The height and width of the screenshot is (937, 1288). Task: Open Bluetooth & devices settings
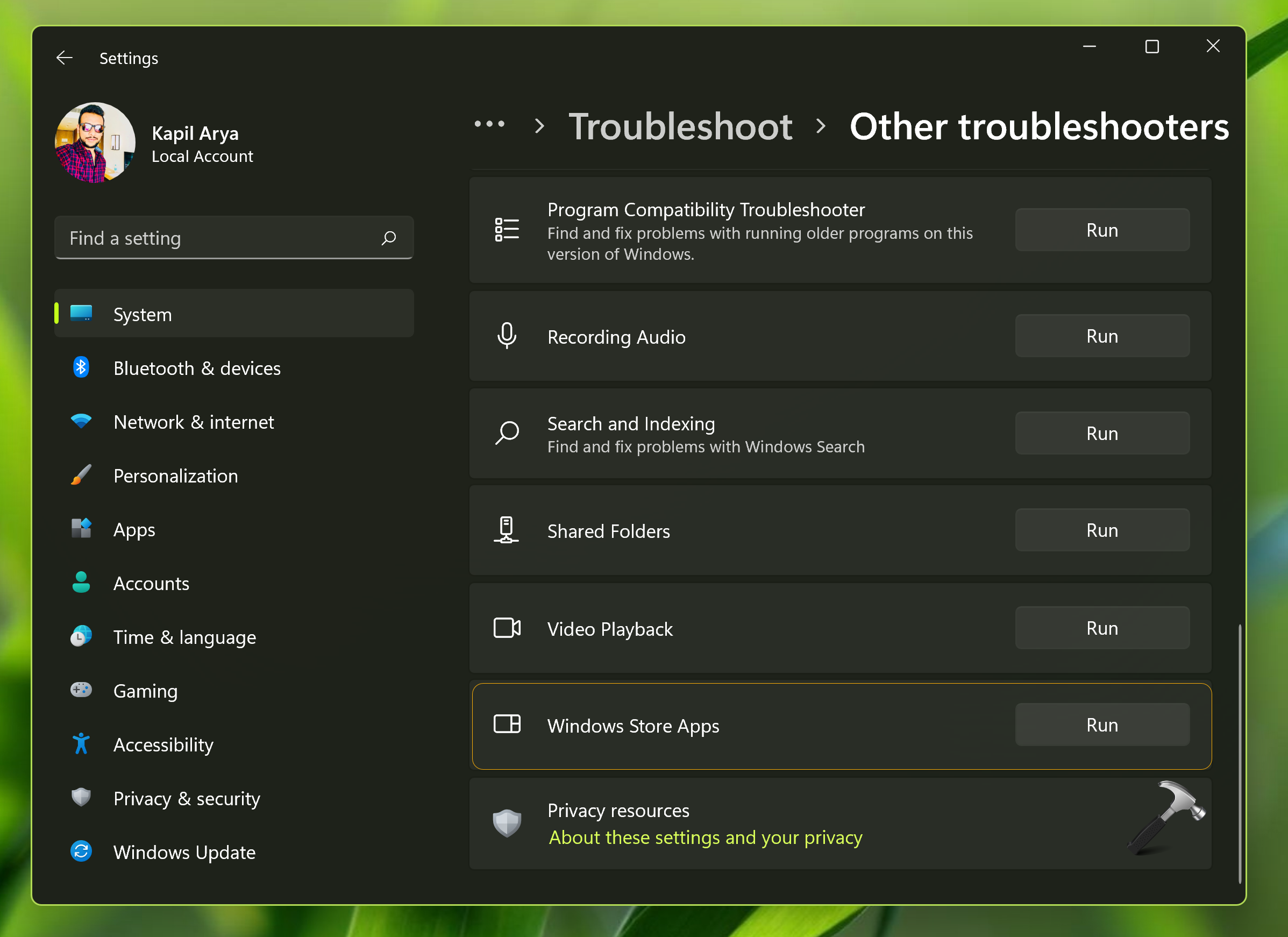point(196,368)
